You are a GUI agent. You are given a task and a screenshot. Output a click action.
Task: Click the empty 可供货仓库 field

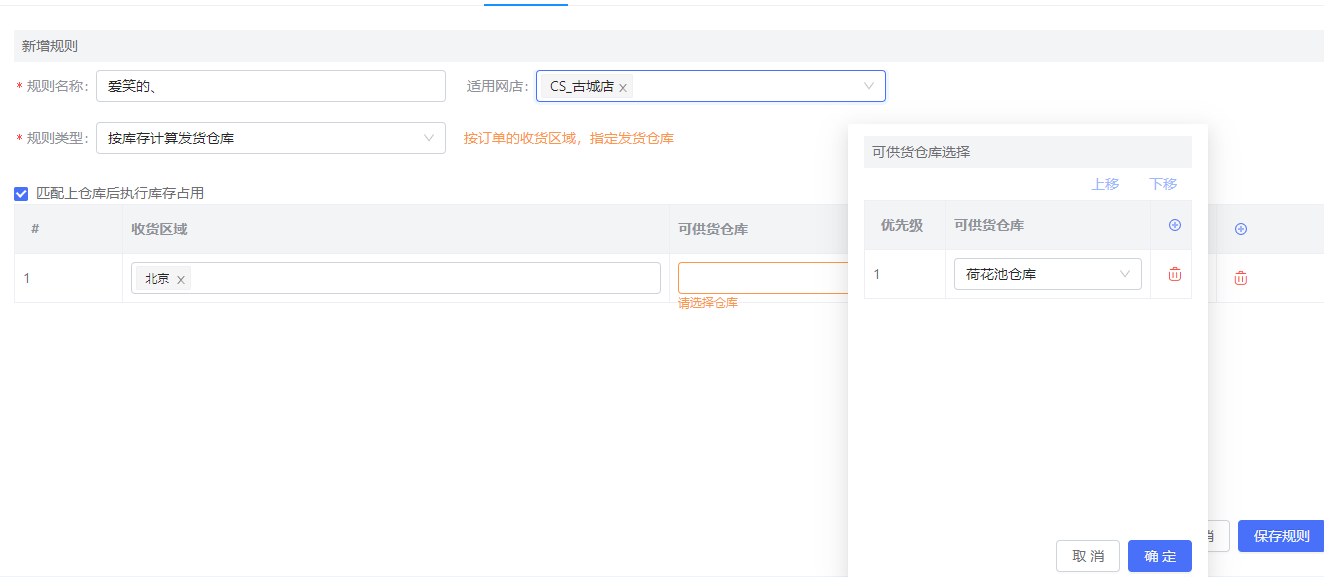click(763, 278)
